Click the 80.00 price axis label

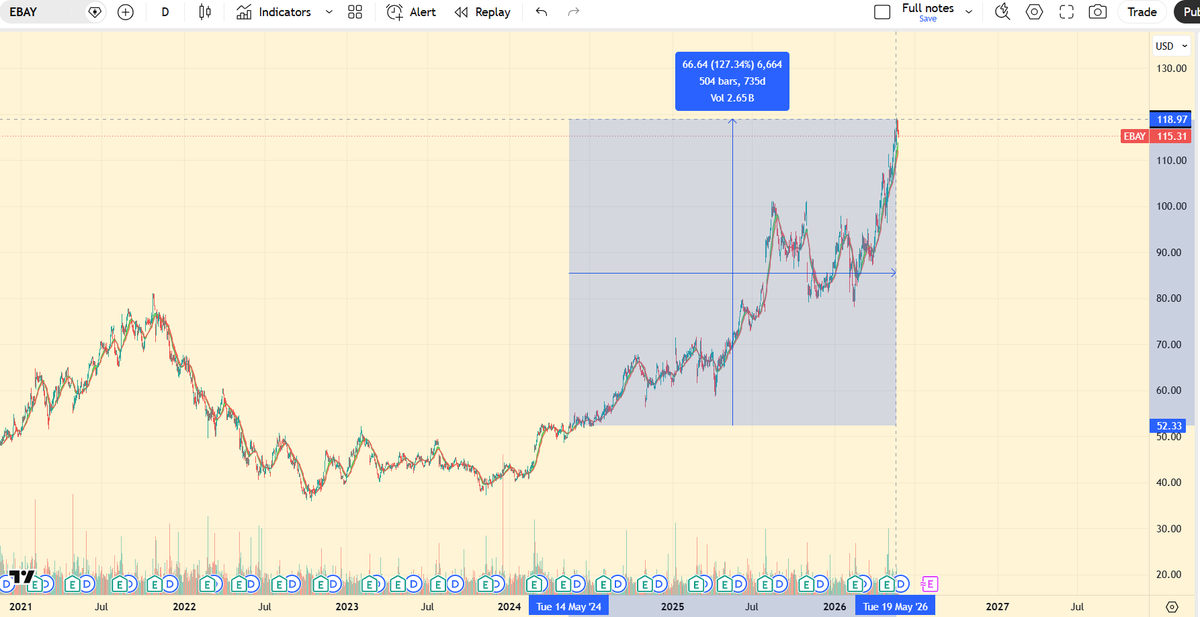1170,298
